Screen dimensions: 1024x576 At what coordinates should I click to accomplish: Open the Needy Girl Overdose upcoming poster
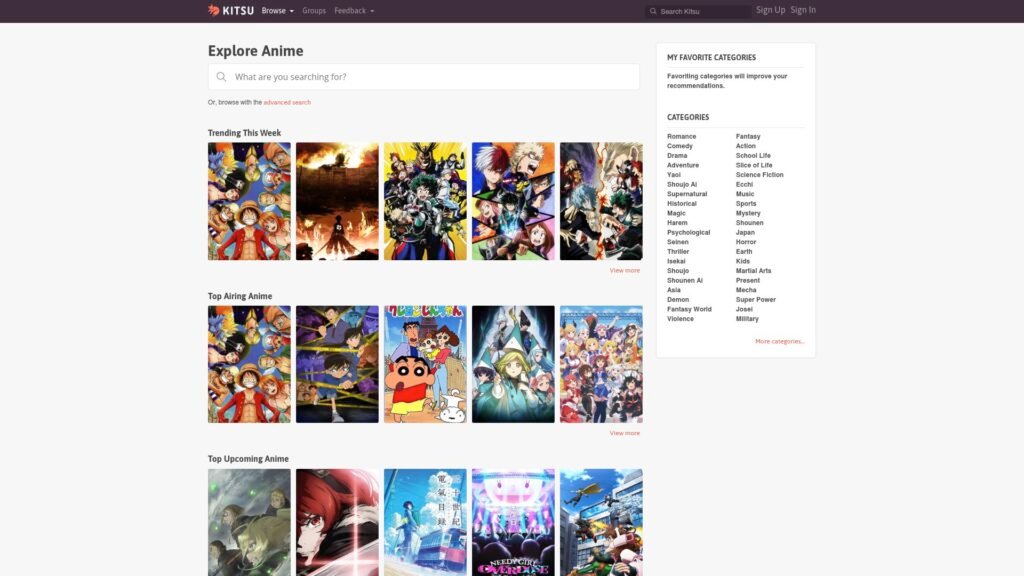click(513, 522)
